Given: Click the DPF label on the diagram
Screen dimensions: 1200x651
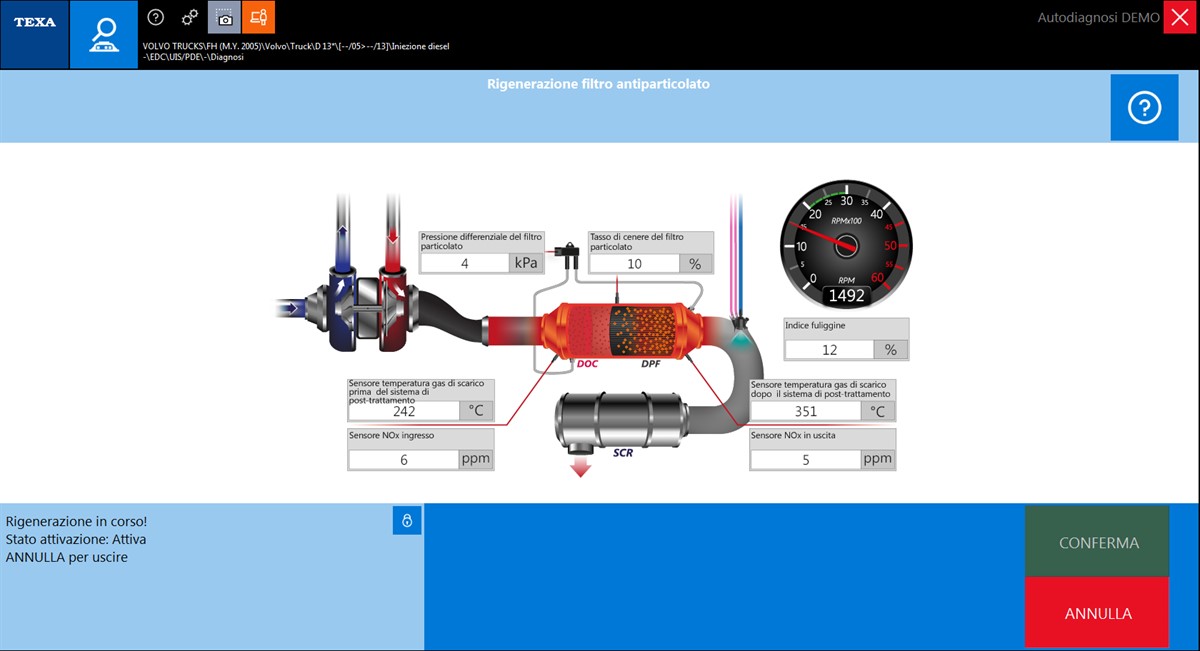Looking at the screenshot, I should [x=652, y=364].
